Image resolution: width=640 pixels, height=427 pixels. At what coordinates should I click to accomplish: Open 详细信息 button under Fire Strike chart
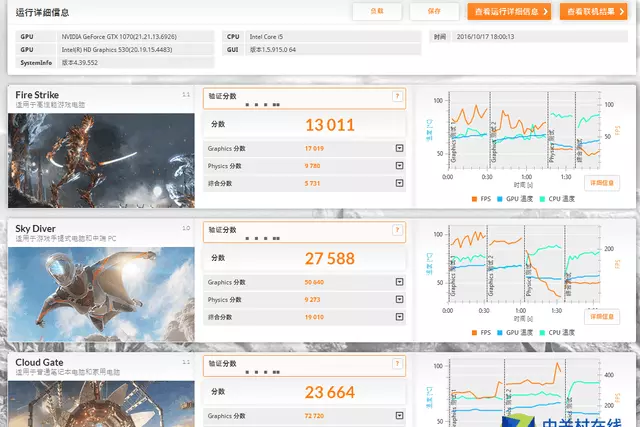[602, 183]
